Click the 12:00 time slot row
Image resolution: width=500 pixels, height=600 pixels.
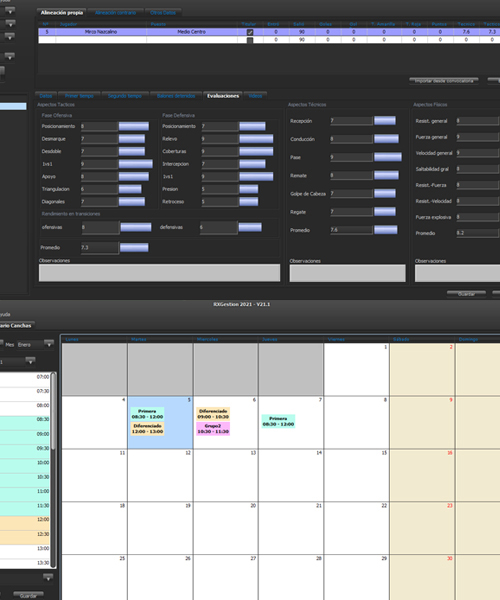coord(25,522)
